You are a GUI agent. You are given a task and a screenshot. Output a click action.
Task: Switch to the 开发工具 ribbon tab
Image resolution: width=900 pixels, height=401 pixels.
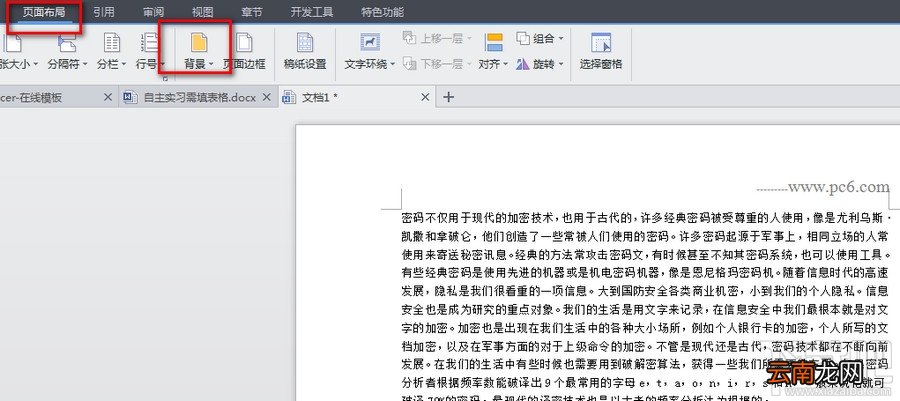pos(312,12)
